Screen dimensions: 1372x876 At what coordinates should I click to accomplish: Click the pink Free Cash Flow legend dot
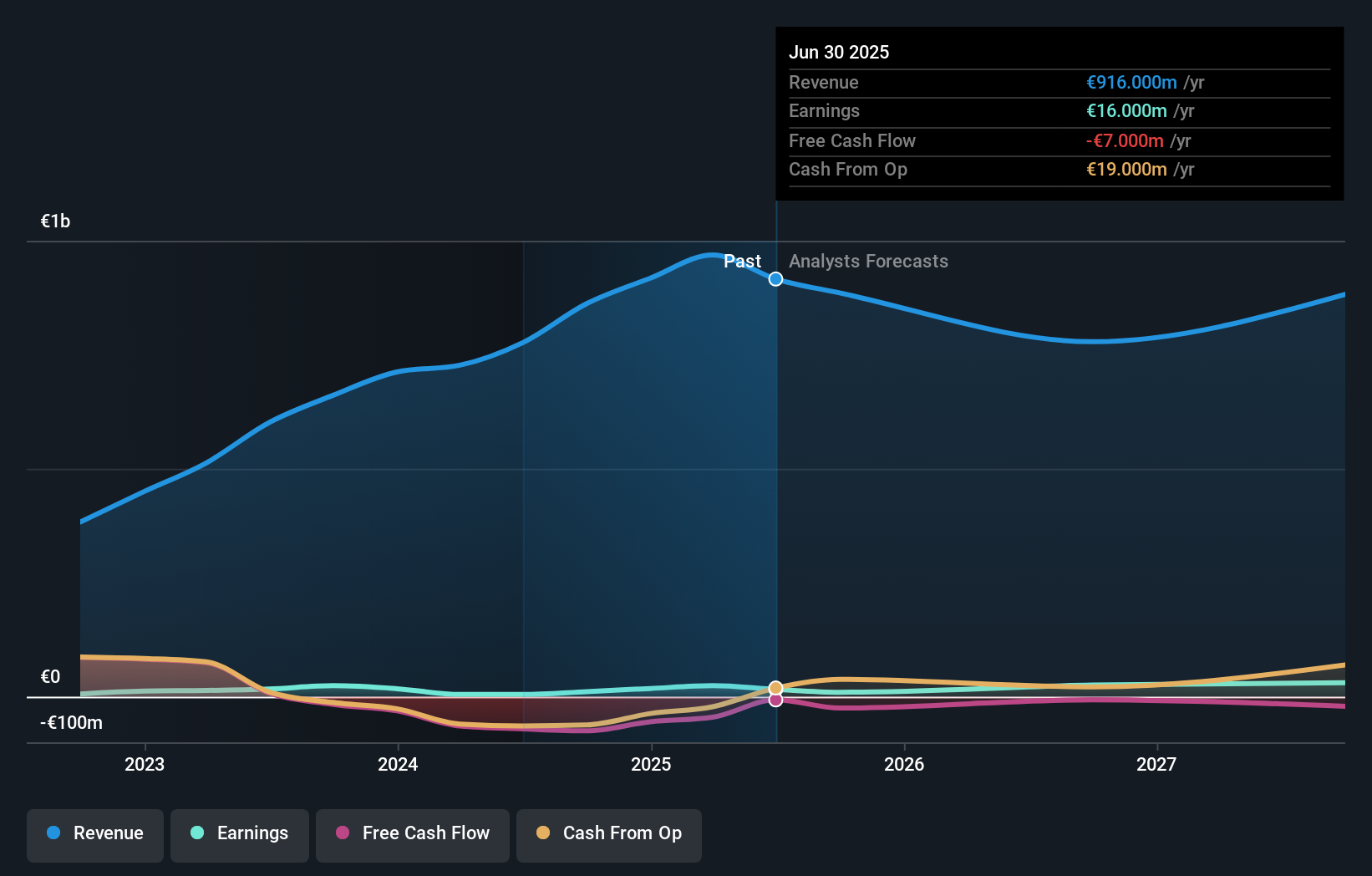(x=343, y=834)
